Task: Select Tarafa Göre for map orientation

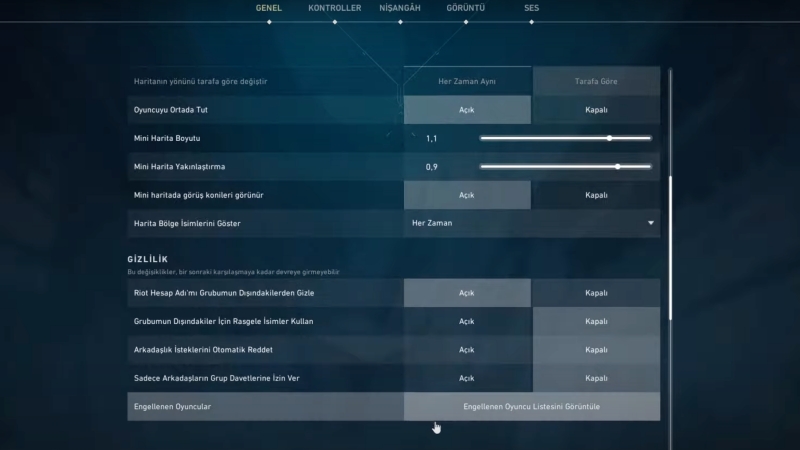Action: pyautogui.click(x=596, y=81)
